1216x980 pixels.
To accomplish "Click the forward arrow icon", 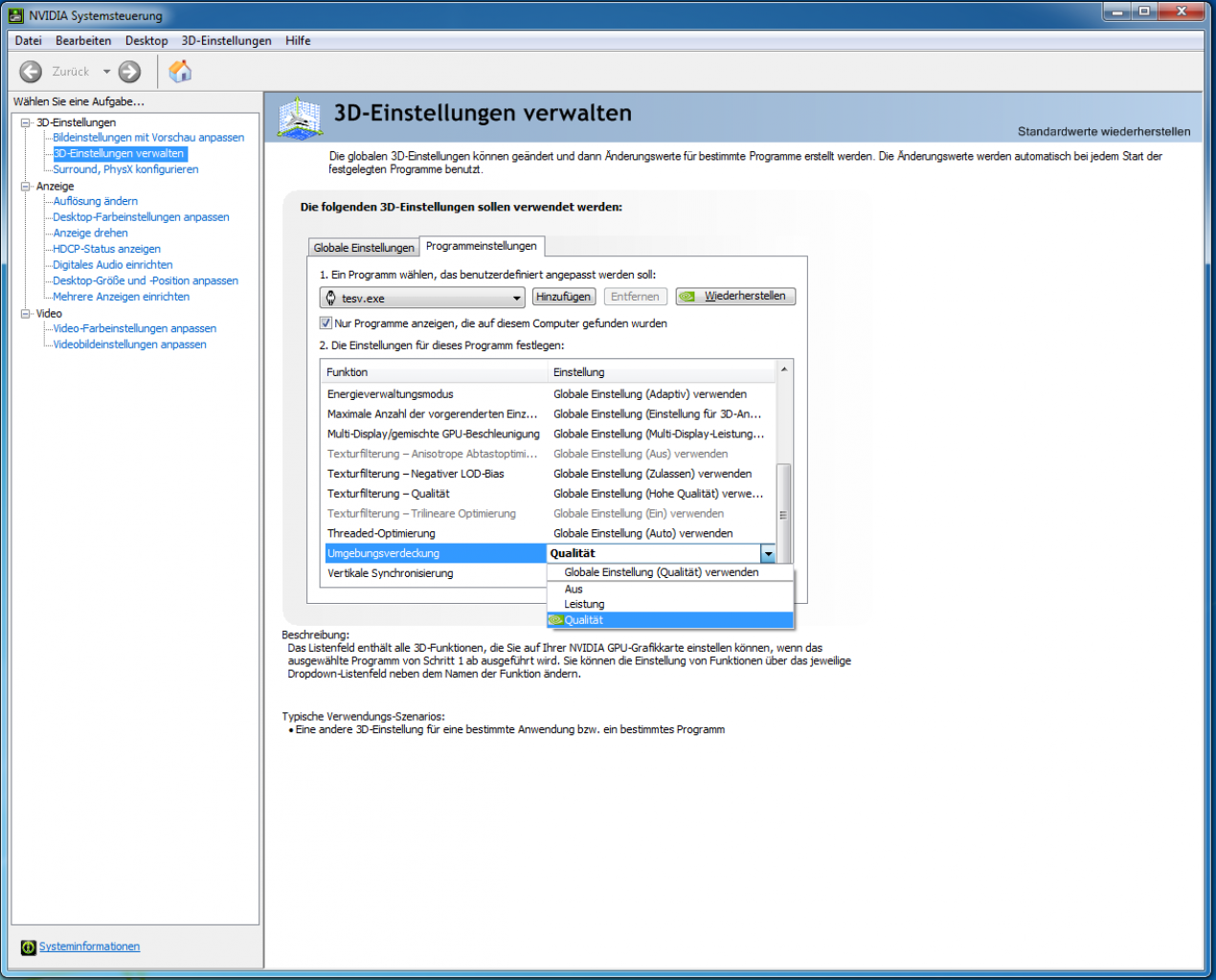I will coord(129,72).
